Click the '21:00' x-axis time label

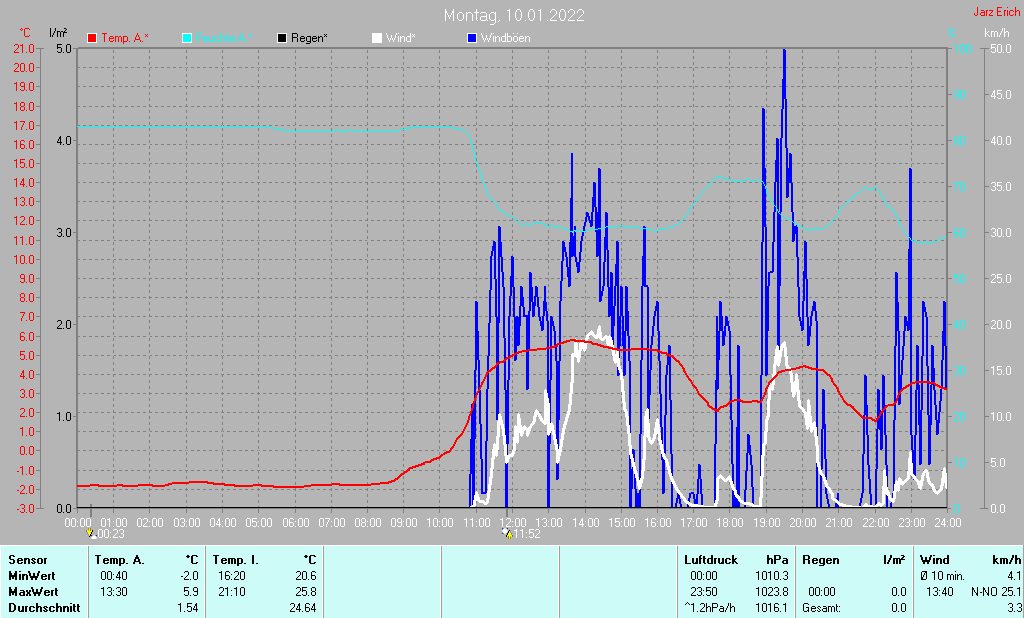839,523
